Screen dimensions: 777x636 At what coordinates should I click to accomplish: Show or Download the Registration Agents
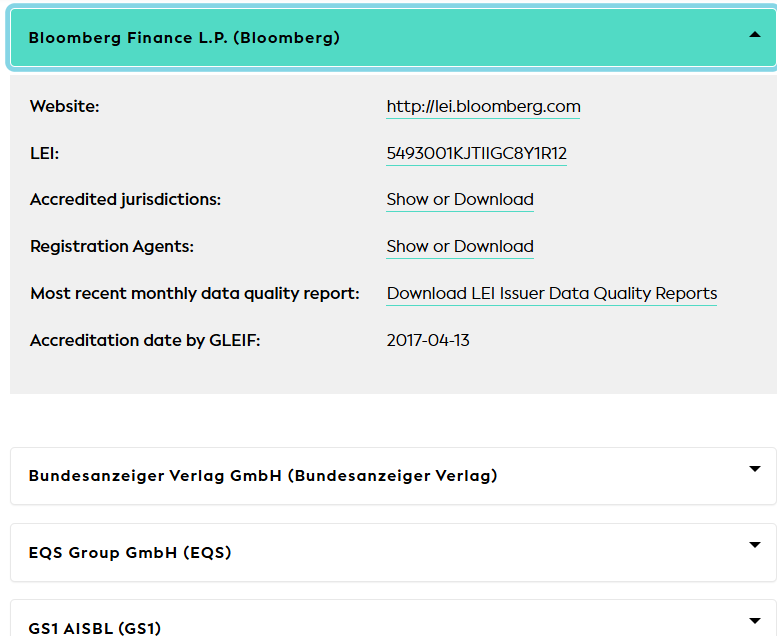pos(460,247)
